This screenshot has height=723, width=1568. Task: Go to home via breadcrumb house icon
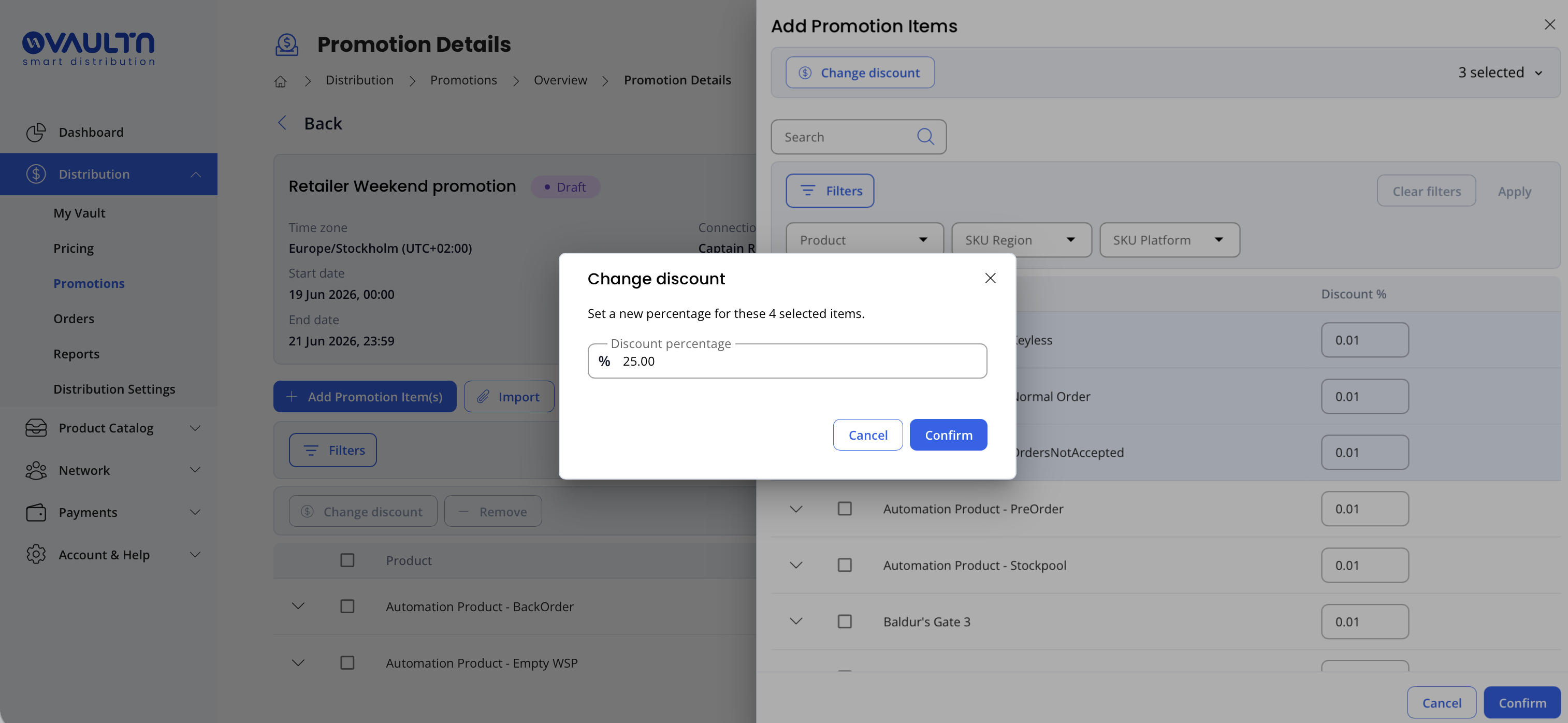click(280, 81)
